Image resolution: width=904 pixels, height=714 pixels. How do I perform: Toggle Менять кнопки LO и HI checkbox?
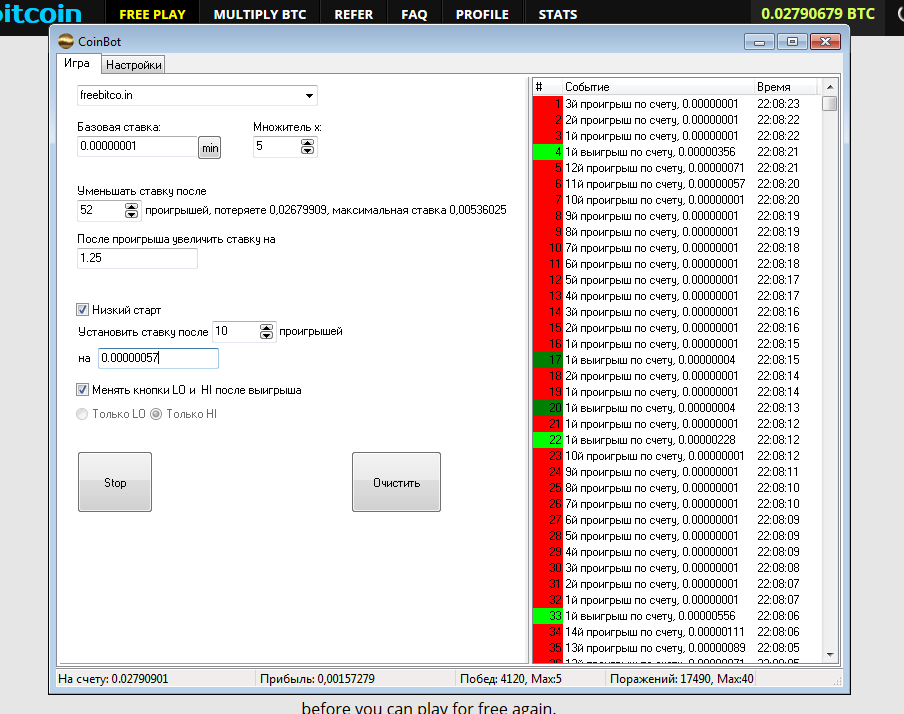point(82,390)
